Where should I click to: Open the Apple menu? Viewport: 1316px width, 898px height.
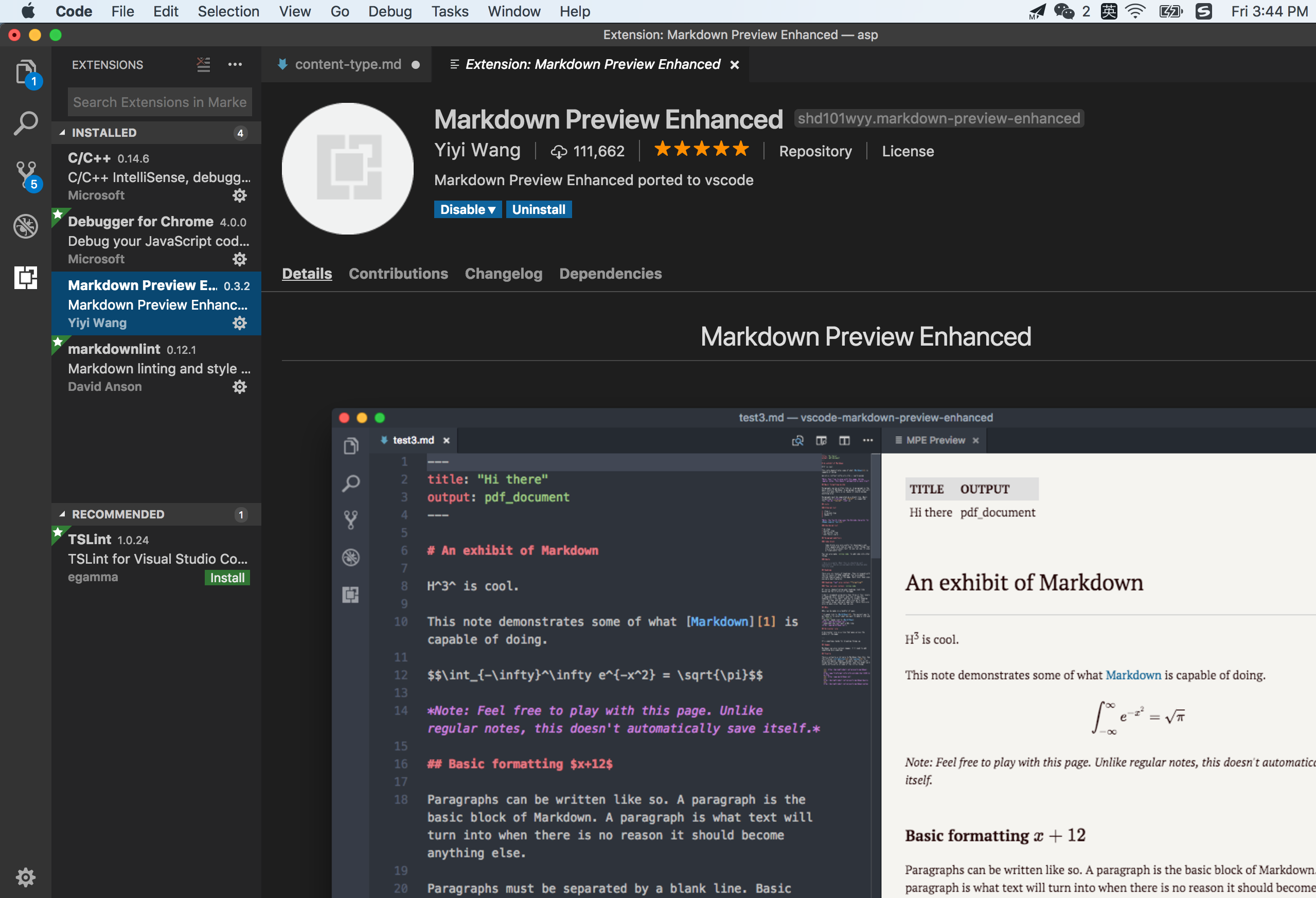click(28, 11)
